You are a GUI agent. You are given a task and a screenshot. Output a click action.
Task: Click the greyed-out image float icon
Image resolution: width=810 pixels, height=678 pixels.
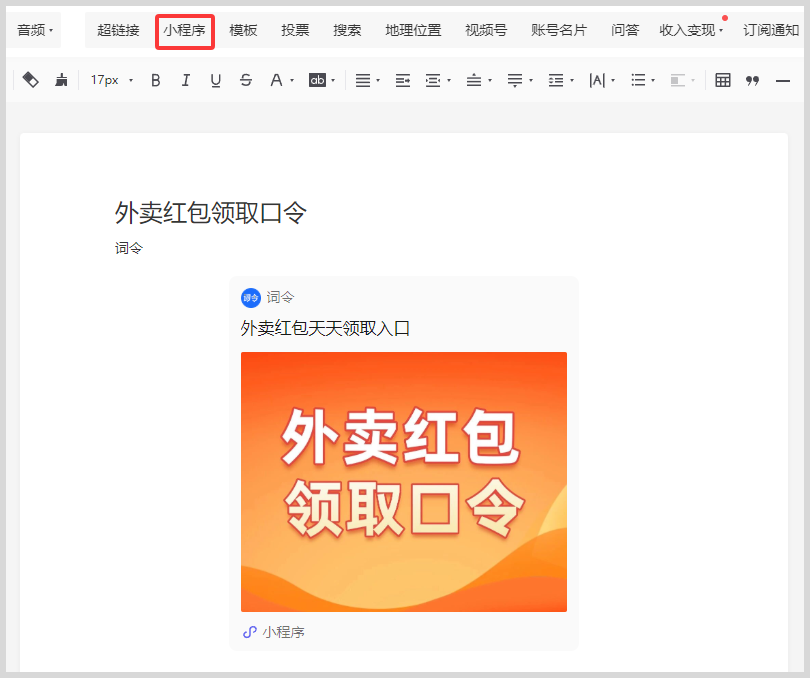pos(678,80)
